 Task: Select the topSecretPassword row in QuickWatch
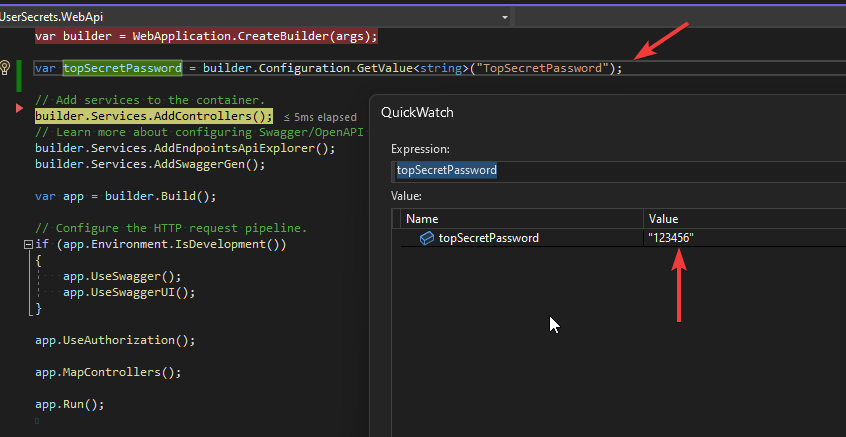pyautogui.click(x=623, y=238)
